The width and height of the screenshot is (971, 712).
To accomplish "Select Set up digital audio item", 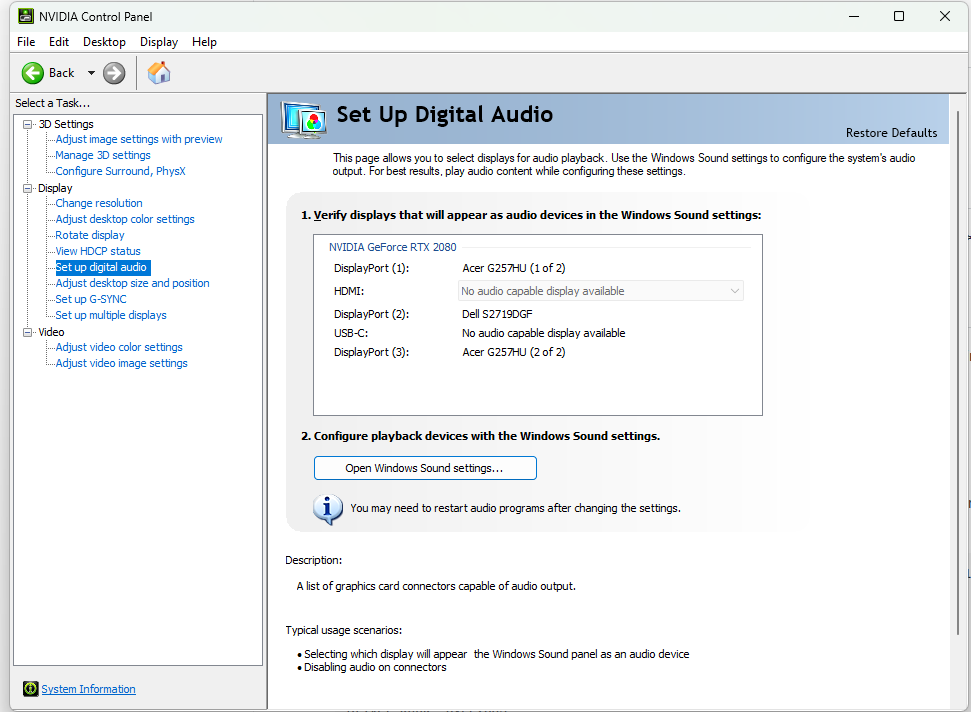I will click(x=102, y=267).
